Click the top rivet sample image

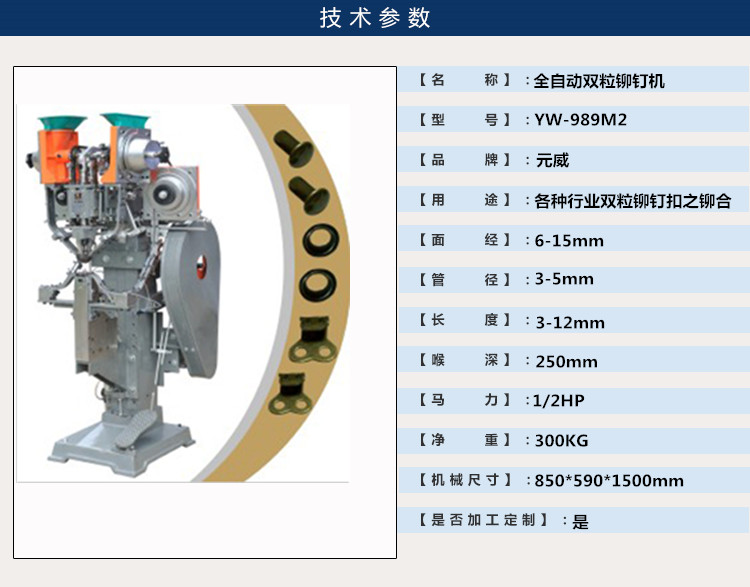pyautogui.click(x=294, y=148)
